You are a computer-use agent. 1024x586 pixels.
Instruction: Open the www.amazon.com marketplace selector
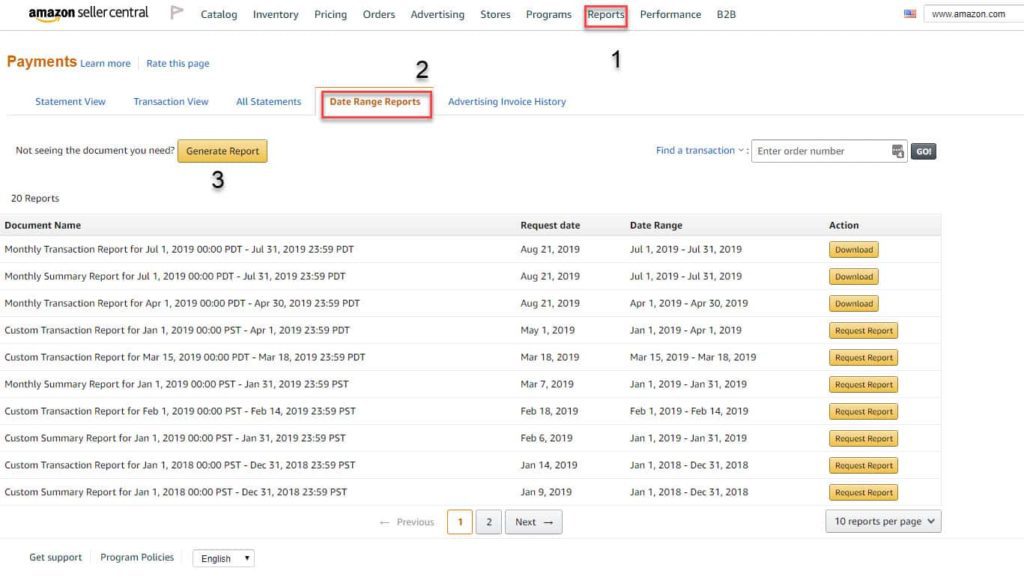tap(973, 14)
